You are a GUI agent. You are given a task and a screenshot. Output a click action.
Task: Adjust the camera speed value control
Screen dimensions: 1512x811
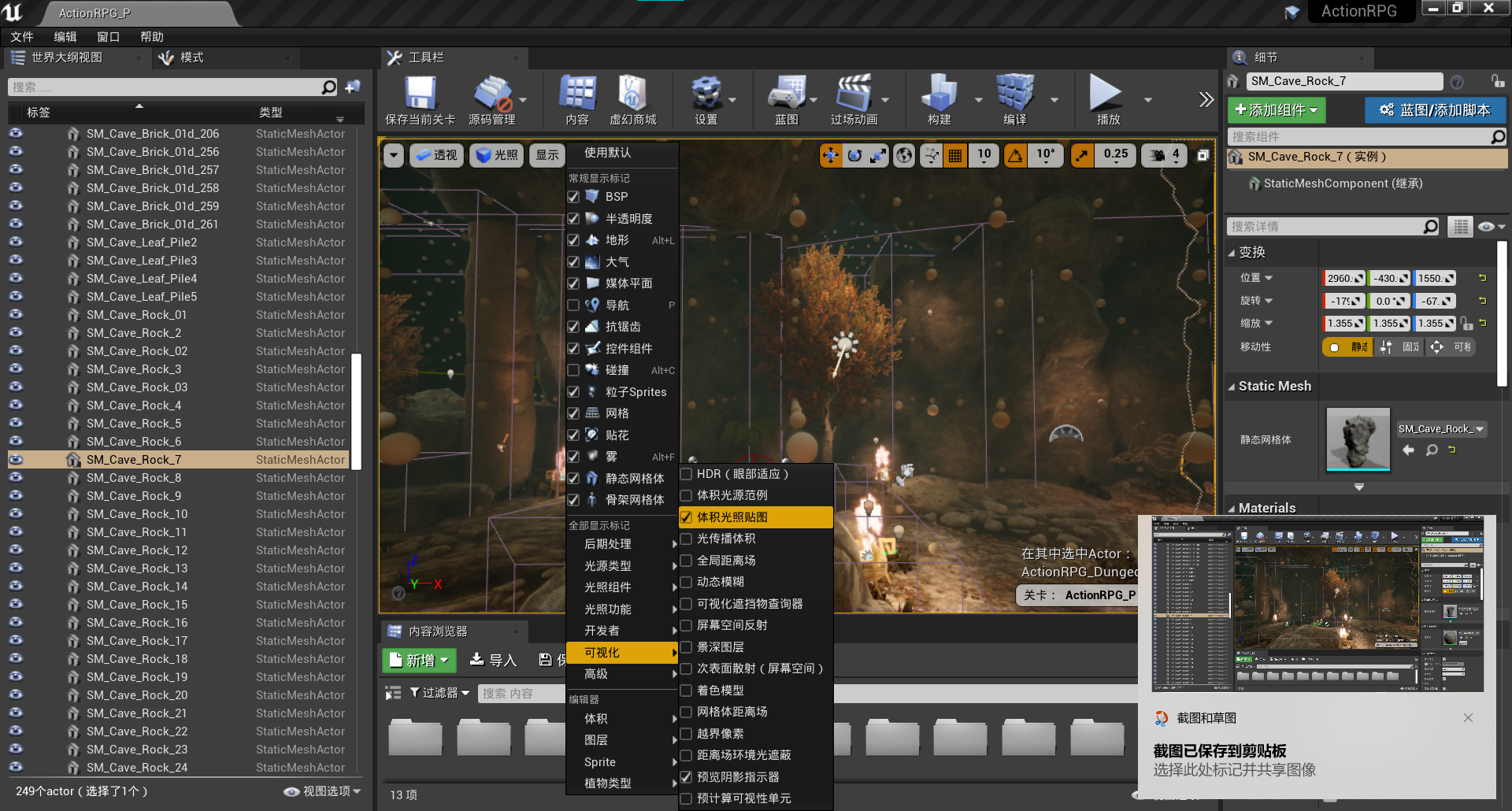pyautogui.click(x=1164, y=155)
